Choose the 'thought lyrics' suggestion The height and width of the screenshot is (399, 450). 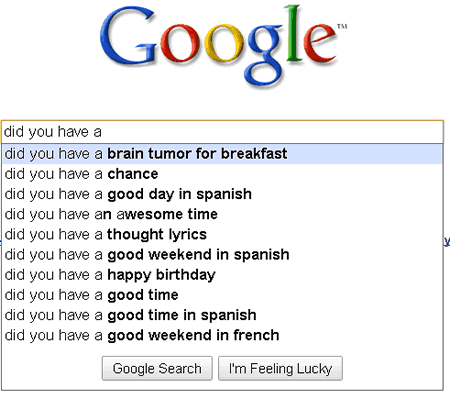point(222,235)
